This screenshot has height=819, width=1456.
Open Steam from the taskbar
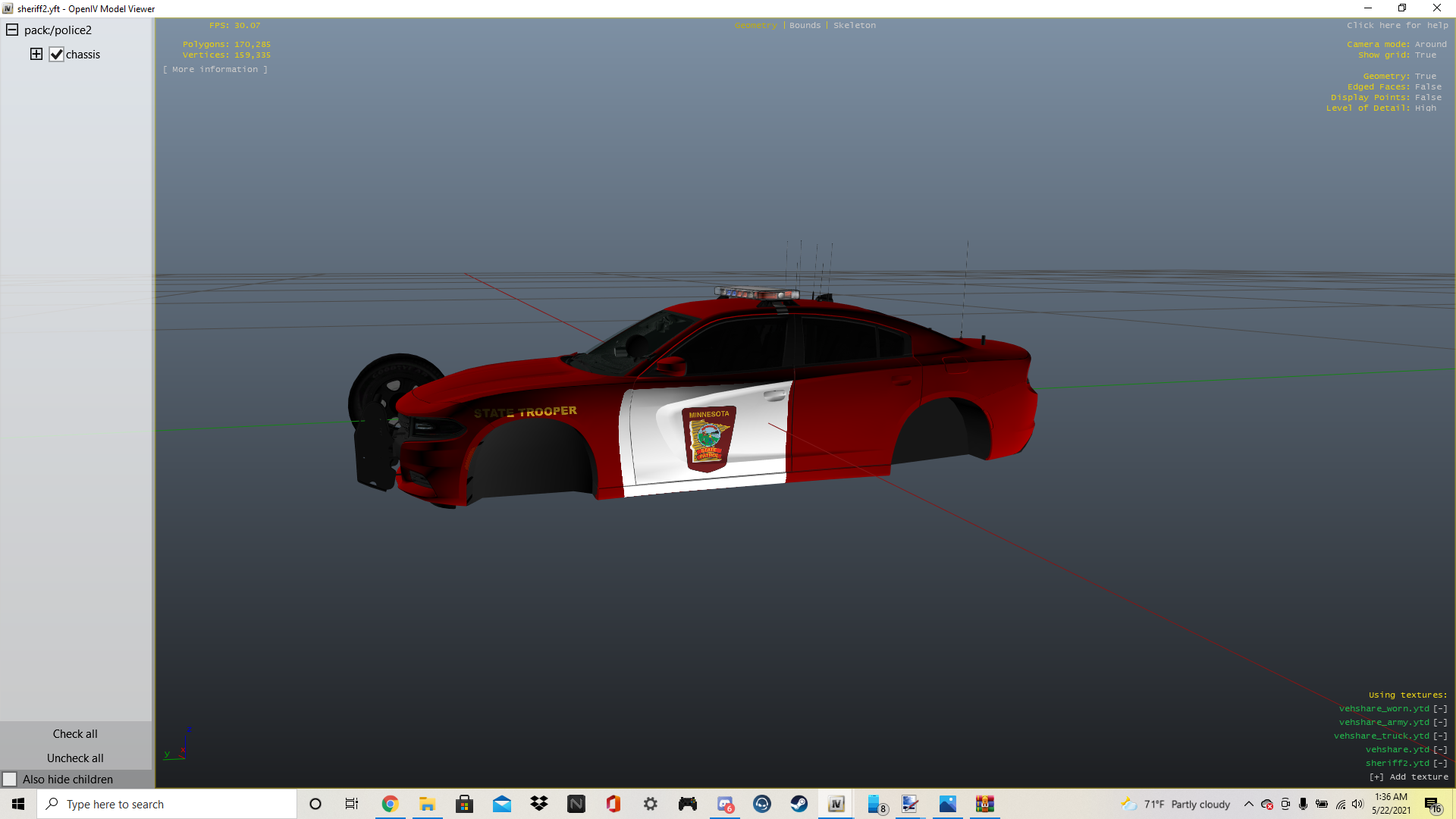tap(799, 804)
